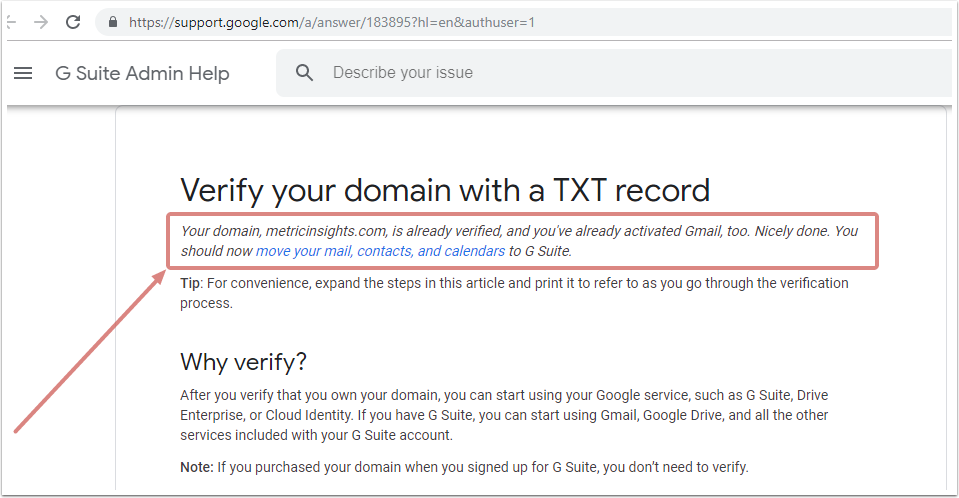
Task: View site info via the lock icon
Action: coord(111,21)
